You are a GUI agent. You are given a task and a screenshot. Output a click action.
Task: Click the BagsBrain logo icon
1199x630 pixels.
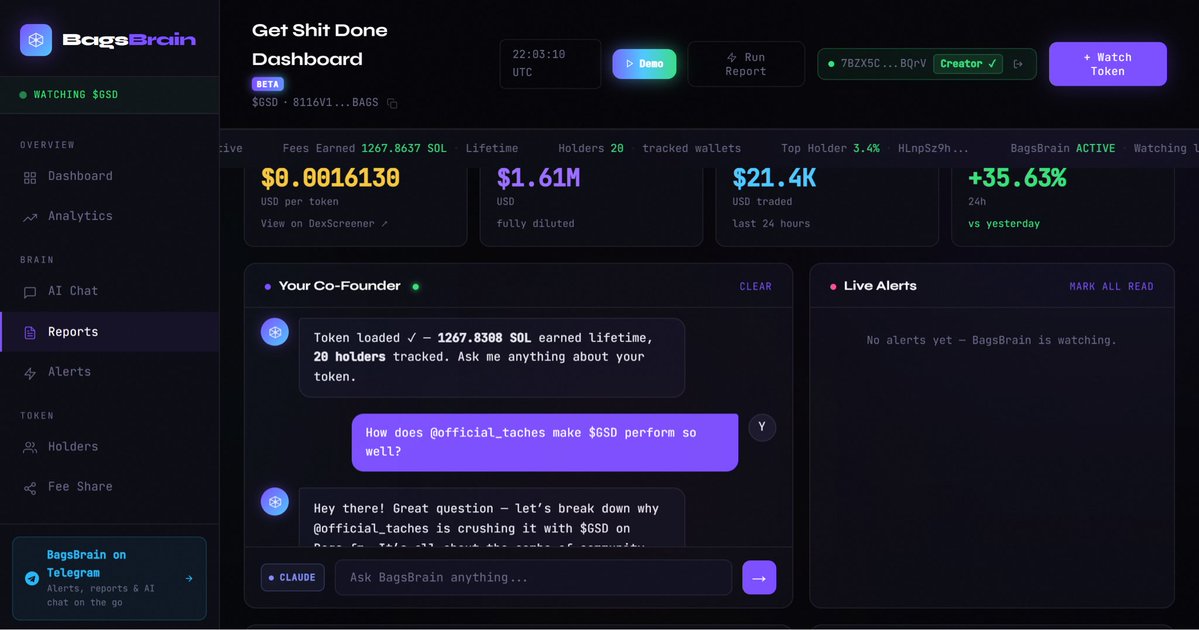click(x=36, y=40)
